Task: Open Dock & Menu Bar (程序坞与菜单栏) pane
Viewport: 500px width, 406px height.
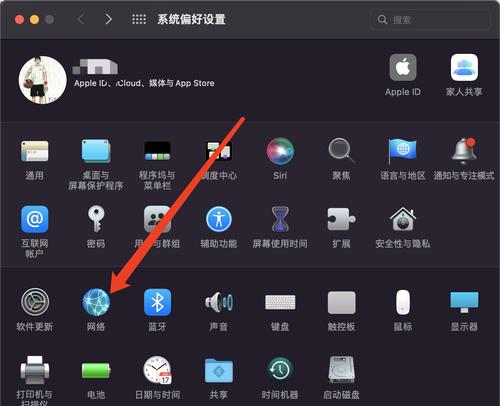Action: pos(157,151)
